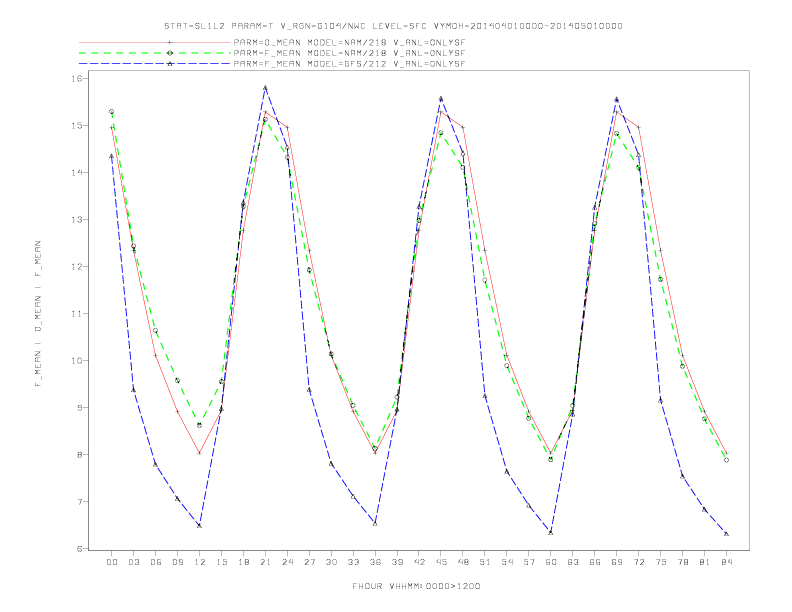Click y-axis tick label 16
Screen dimensions: 792x612
[77, 78]
